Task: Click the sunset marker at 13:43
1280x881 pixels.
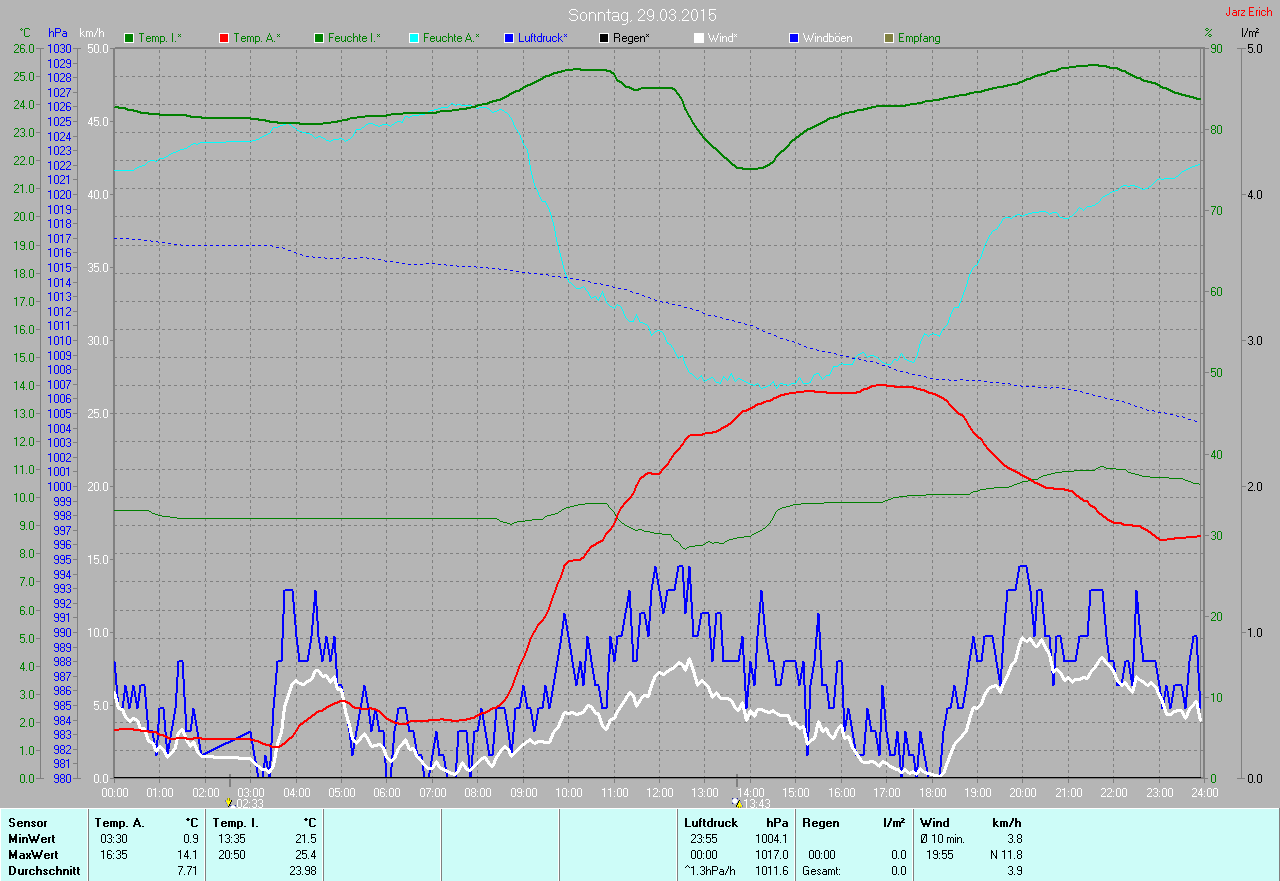Action: click(x=737, y=802)
